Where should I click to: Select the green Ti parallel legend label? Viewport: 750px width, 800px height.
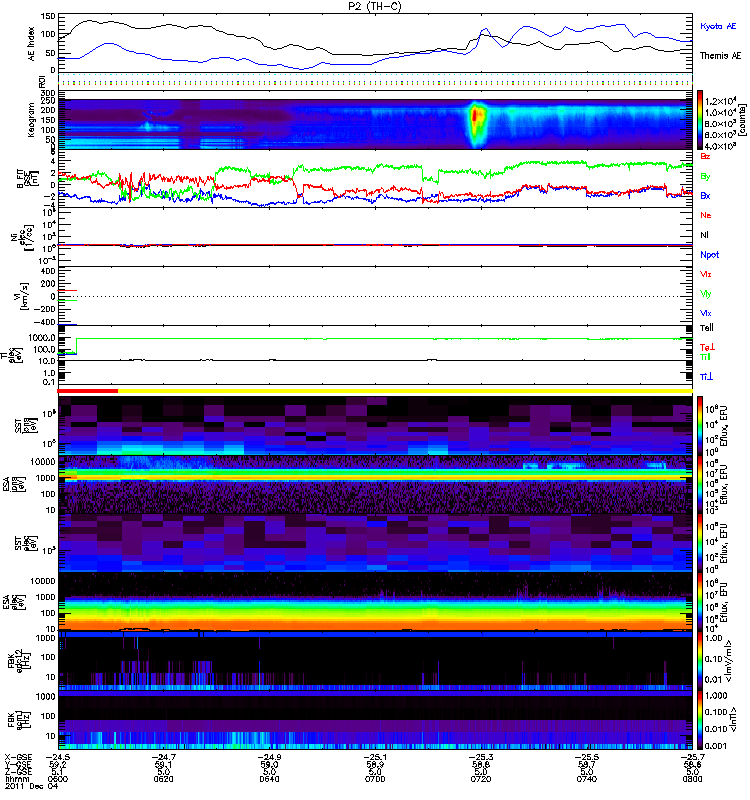(705, 357)
